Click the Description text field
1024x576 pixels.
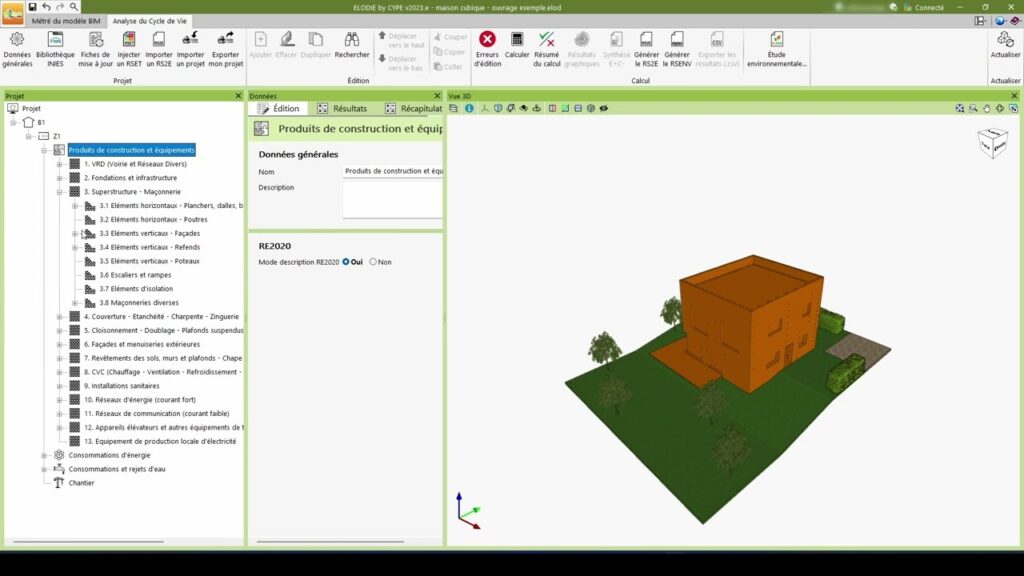pos(392,198)
